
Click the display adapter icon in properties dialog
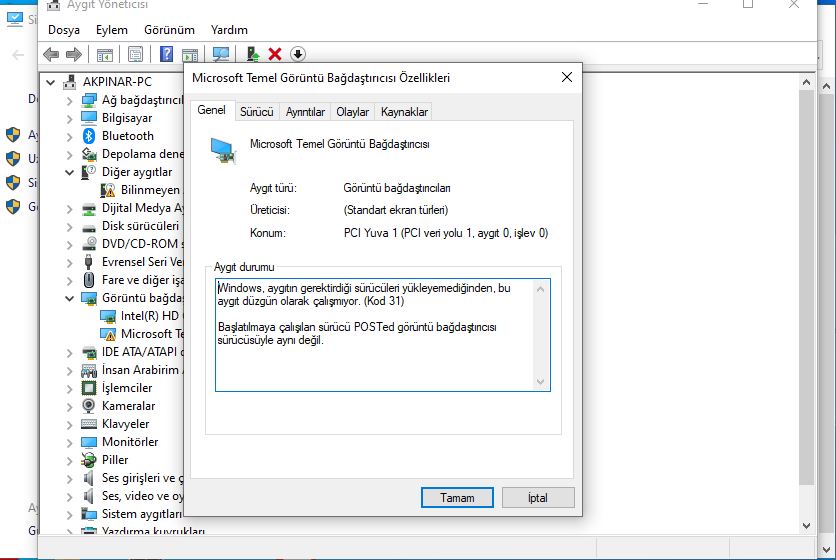point(223,151)
